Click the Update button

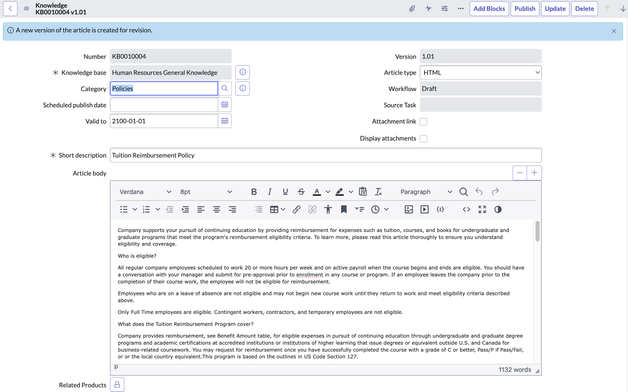[555, 8]
